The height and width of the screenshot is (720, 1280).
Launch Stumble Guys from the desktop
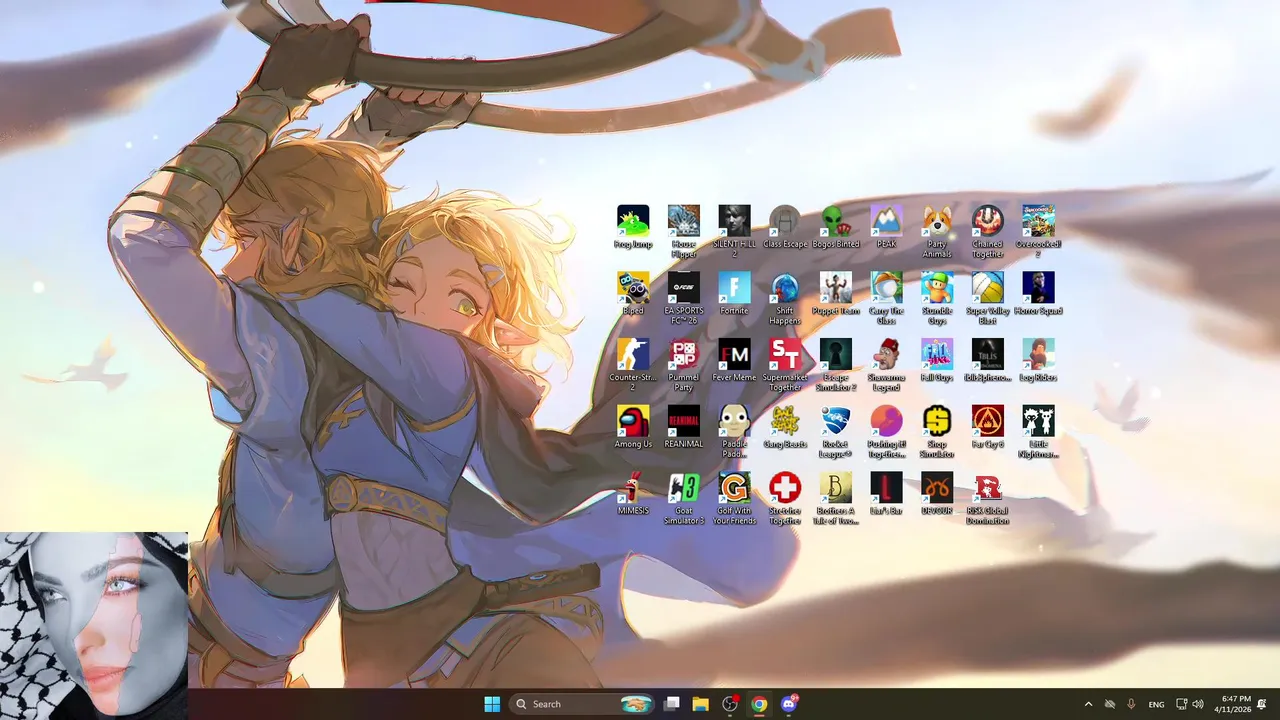point(937,299)
